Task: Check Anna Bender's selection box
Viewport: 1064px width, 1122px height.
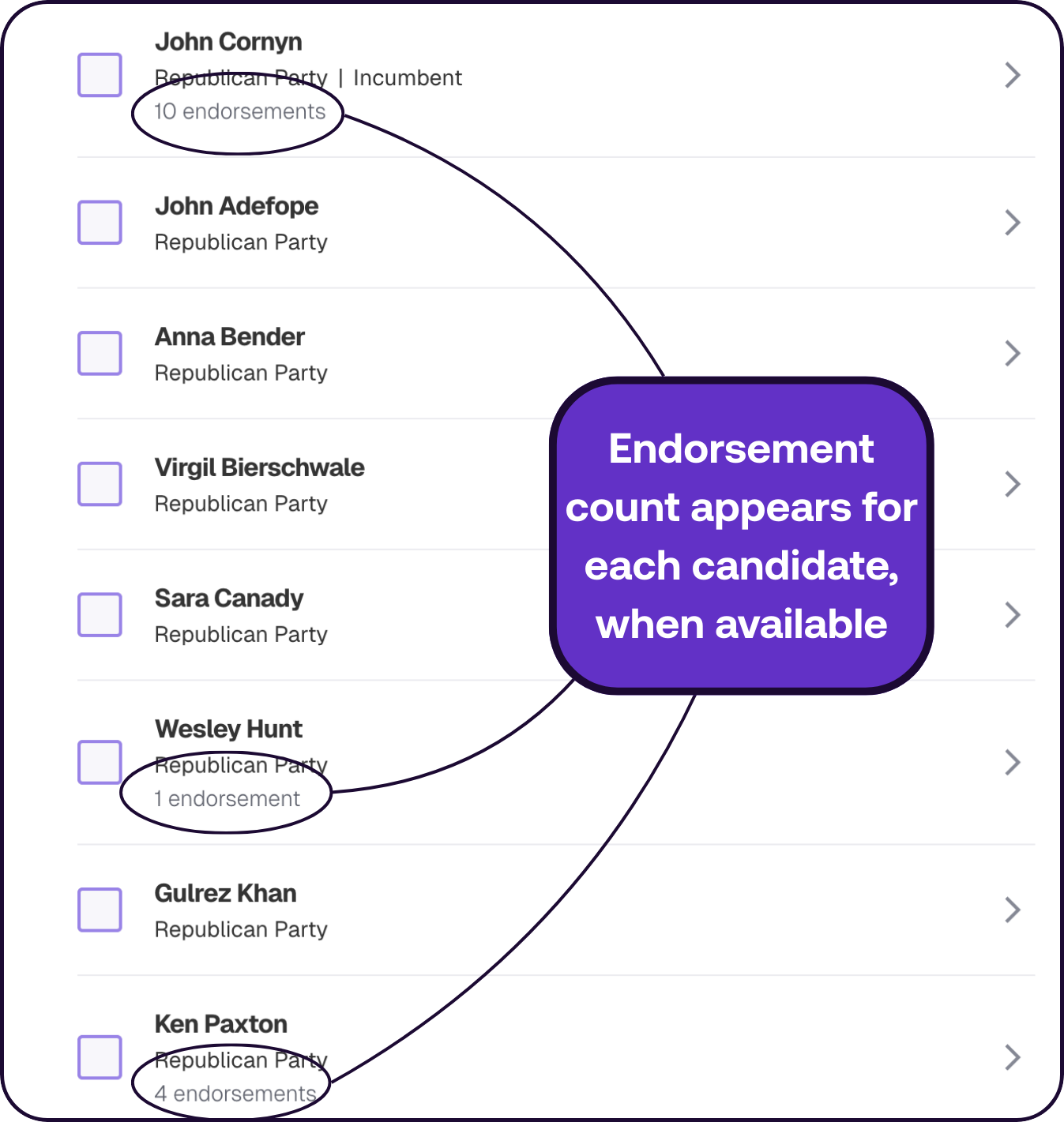Action: pos(100,353)
